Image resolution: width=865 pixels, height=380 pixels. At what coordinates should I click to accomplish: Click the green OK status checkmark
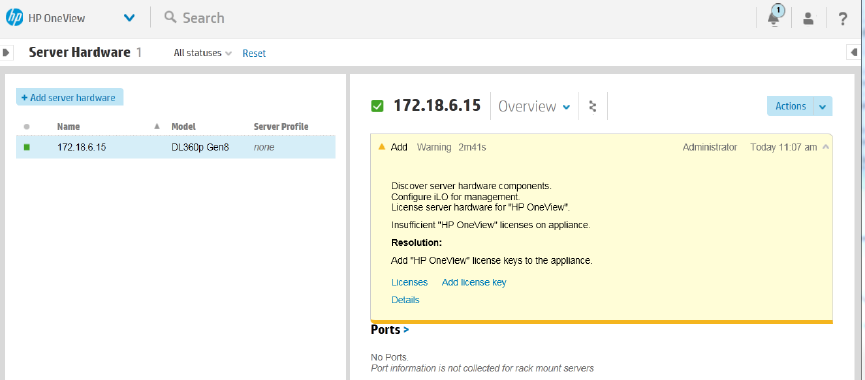point(377,105)
